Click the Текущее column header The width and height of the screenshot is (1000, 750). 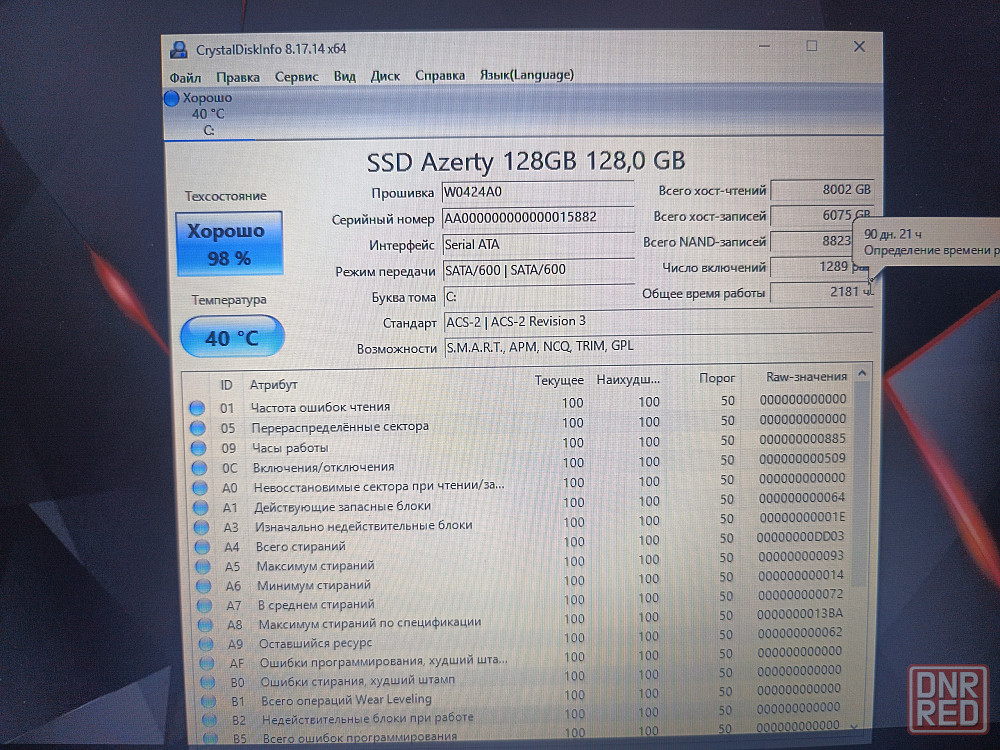[559, 381]
